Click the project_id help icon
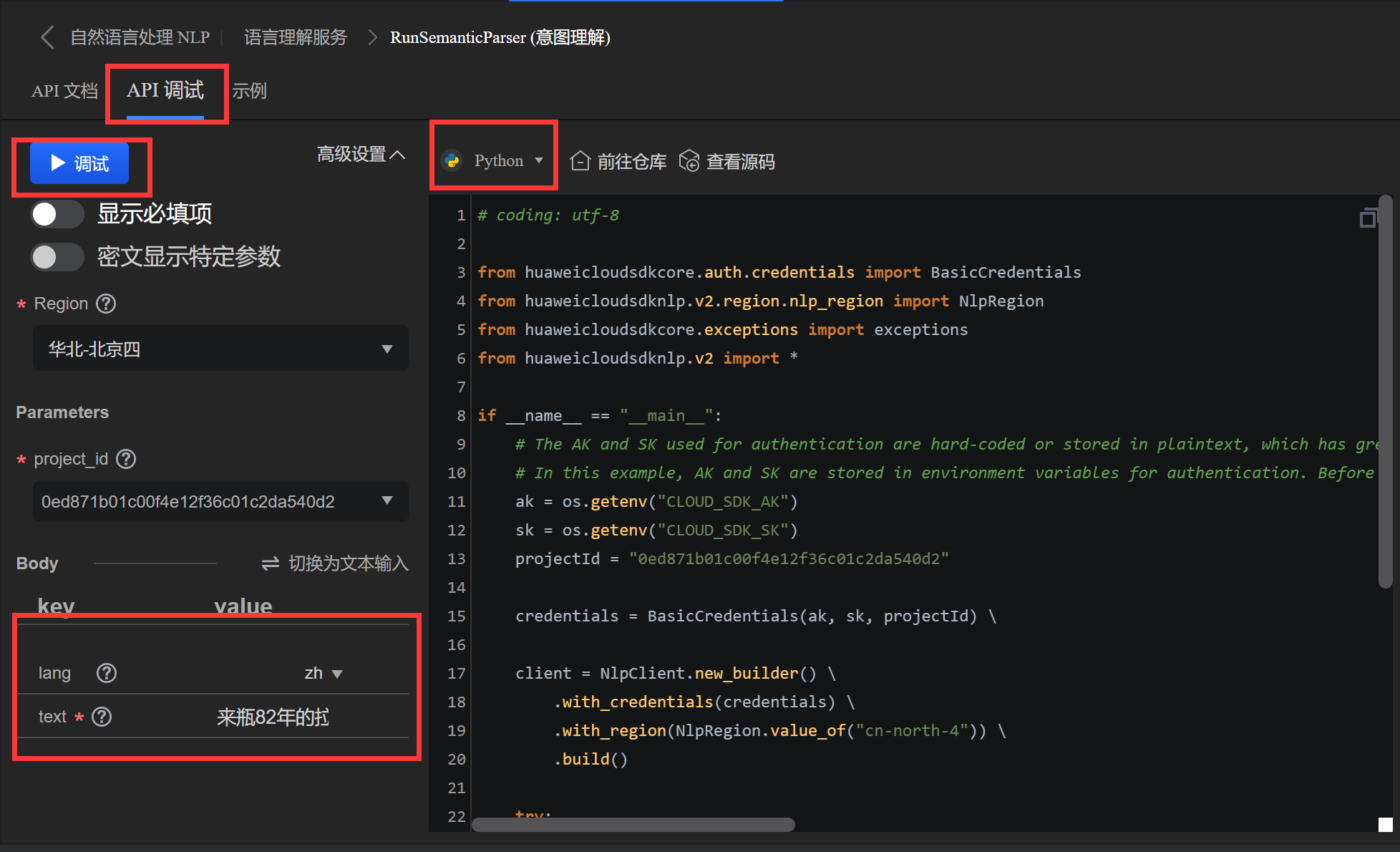Viewport: 1400px width, 852px height. (x=126, y=459)
